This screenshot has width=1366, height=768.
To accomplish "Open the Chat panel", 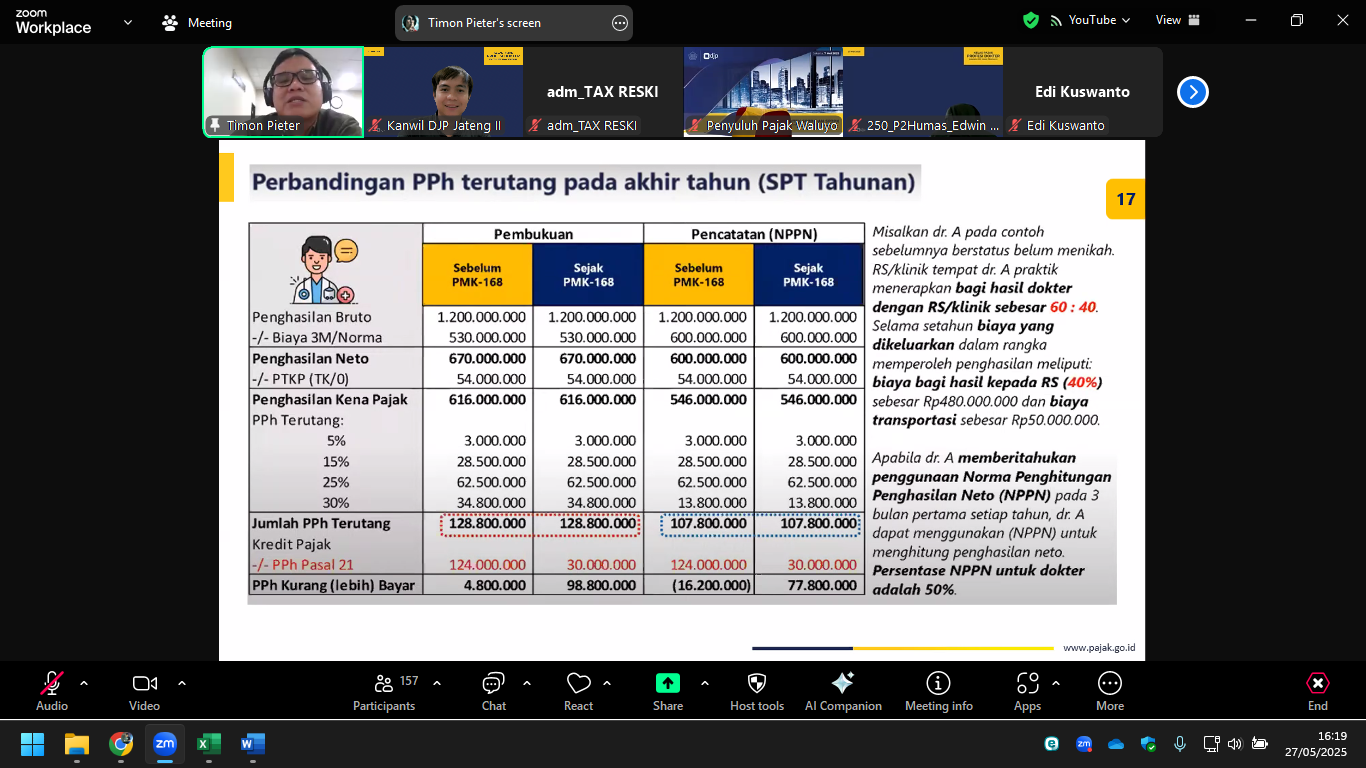I will point(493,691).
